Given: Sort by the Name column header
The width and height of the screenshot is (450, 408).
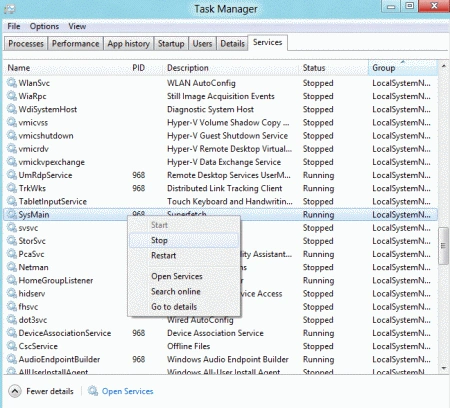Looking at the screenshot, I should [x=67, y=68].
